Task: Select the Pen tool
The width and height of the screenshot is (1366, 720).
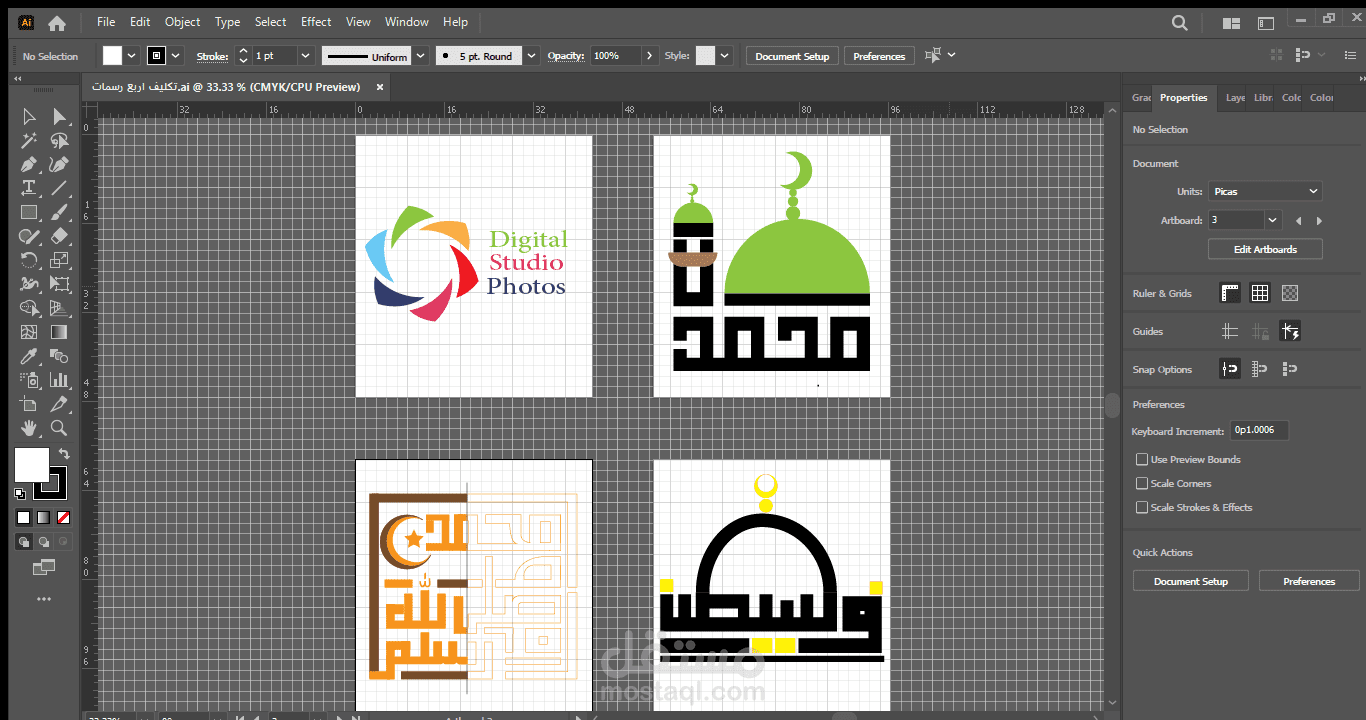Action: (29, 165)
